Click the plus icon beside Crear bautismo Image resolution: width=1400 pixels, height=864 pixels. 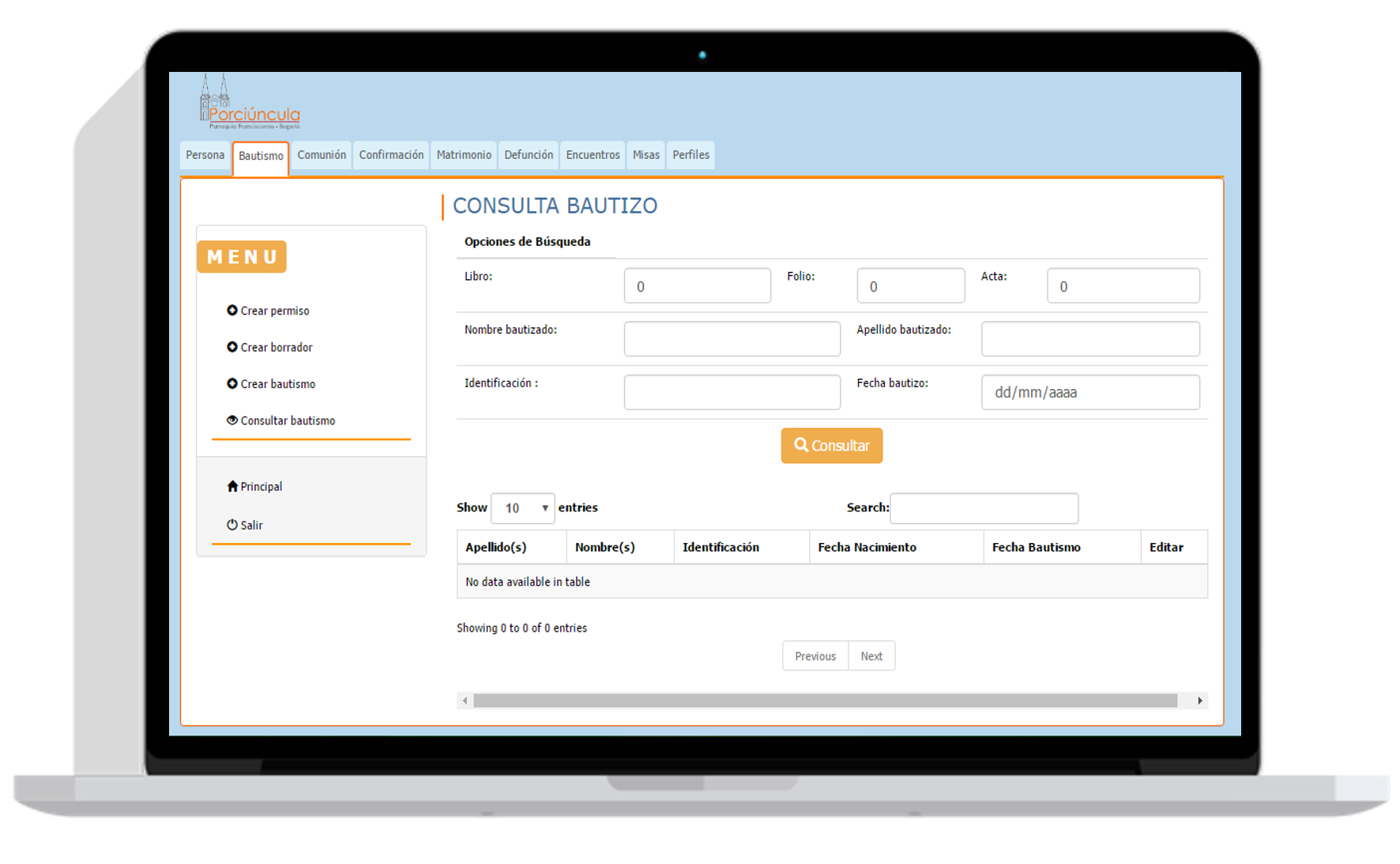point(232,383)
